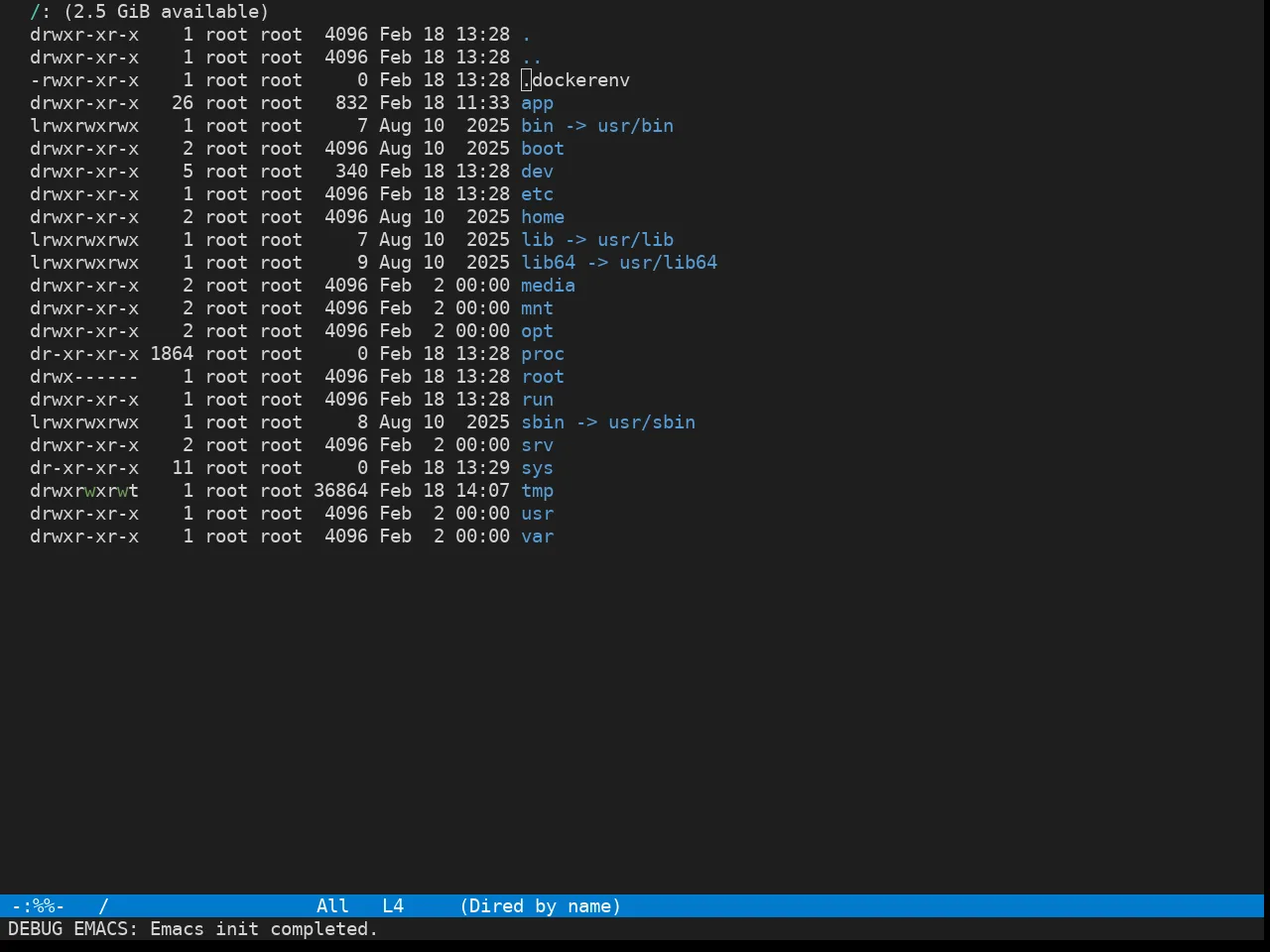This screenshot has width=1270, height=952.
Task: Click 'All' position indicator in mode line
Action: [x=332, y=906]
